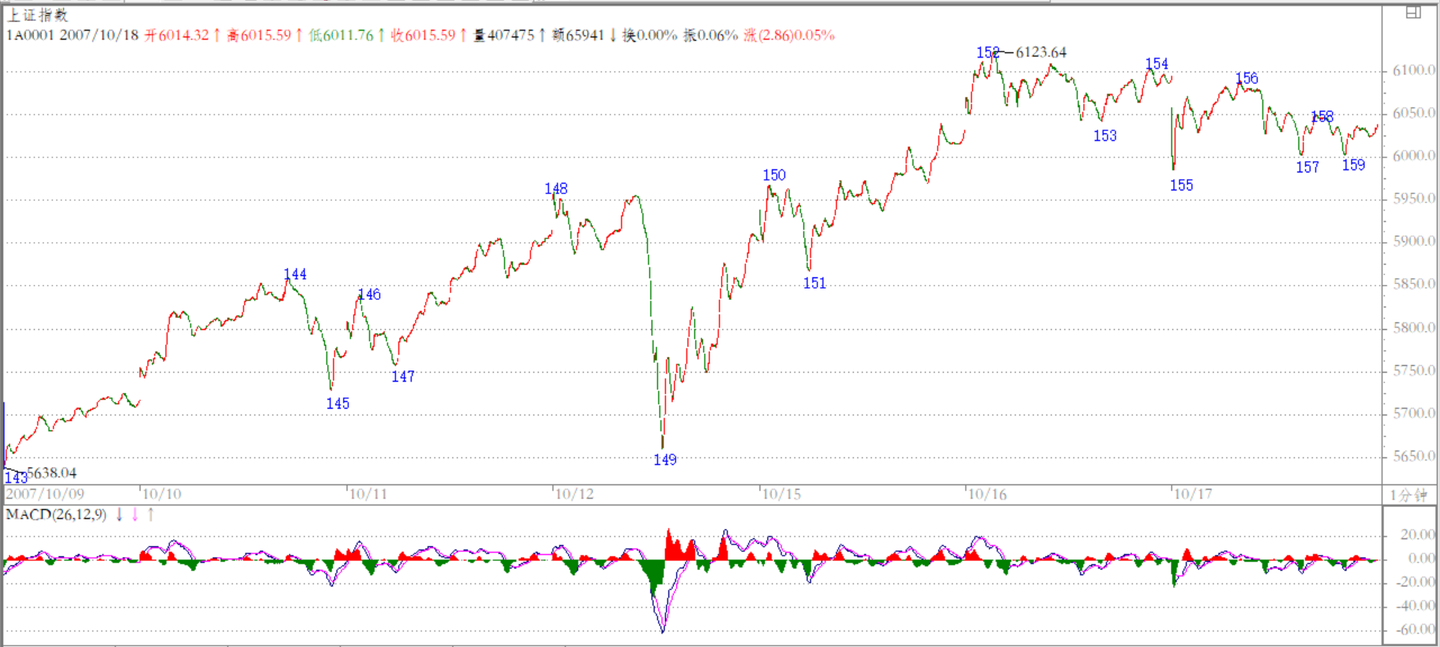Click wave marker 147 on the chart
The image size is (1440, 647).
pyautogui.click(x=403, y=377)
